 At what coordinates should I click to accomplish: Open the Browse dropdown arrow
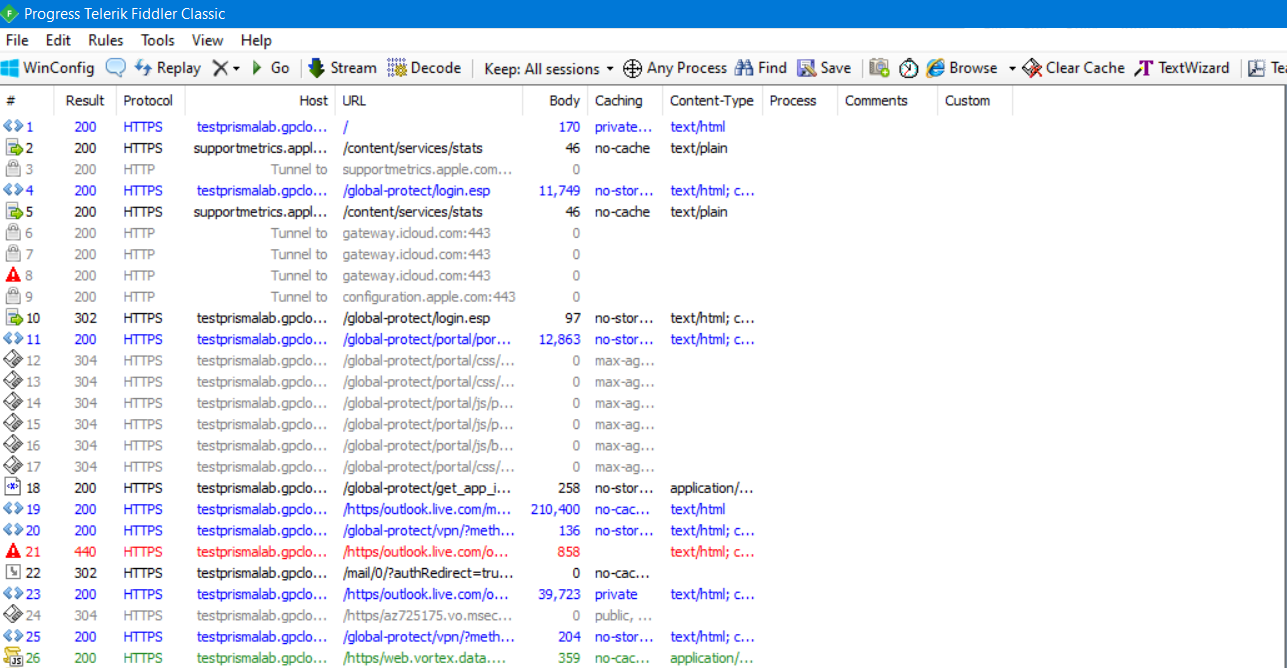click(x=1012, y=69)
